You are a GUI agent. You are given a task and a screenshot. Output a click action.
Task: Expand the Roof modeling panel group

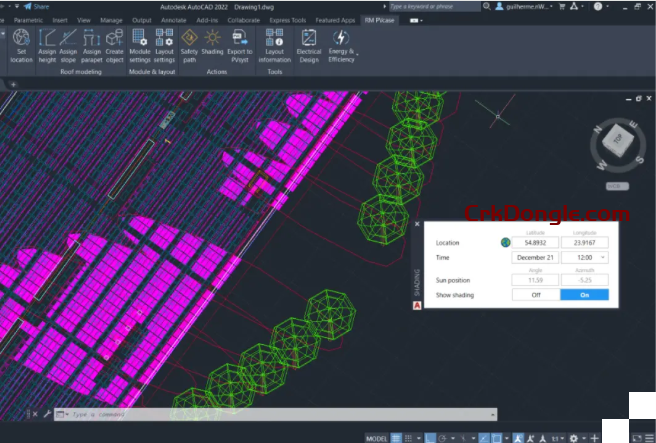81,72
